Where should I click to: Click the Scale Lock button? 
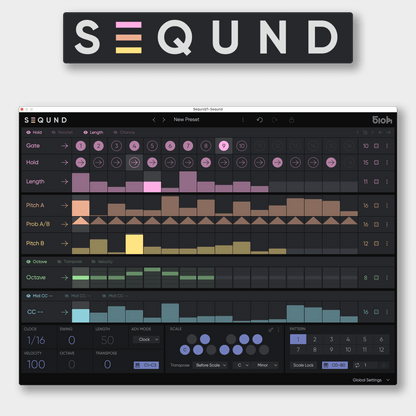click(x=303, y=365)
